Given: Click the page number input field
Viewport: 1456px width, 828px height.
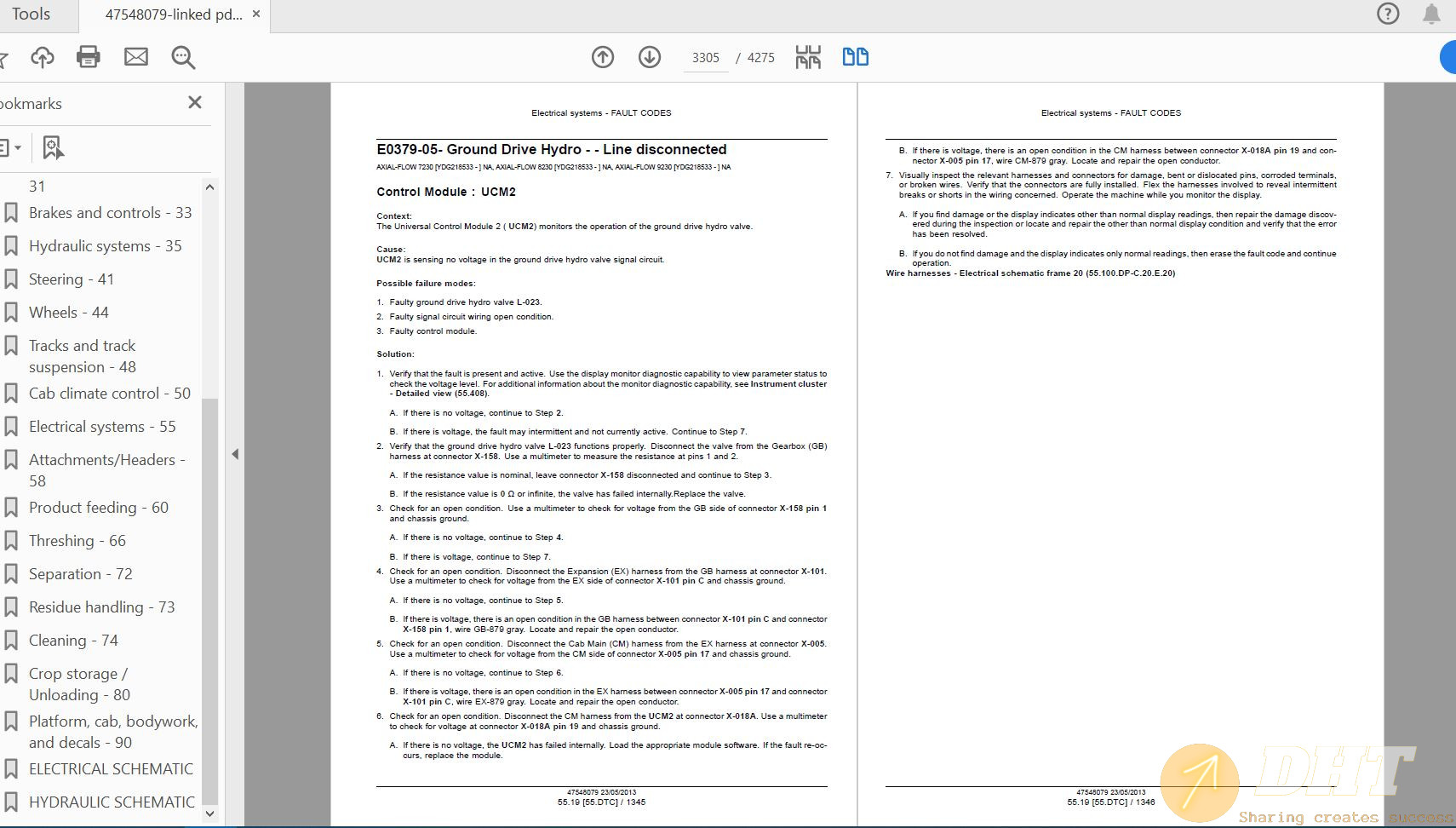Looking at the screenshot, I should 706,57.
